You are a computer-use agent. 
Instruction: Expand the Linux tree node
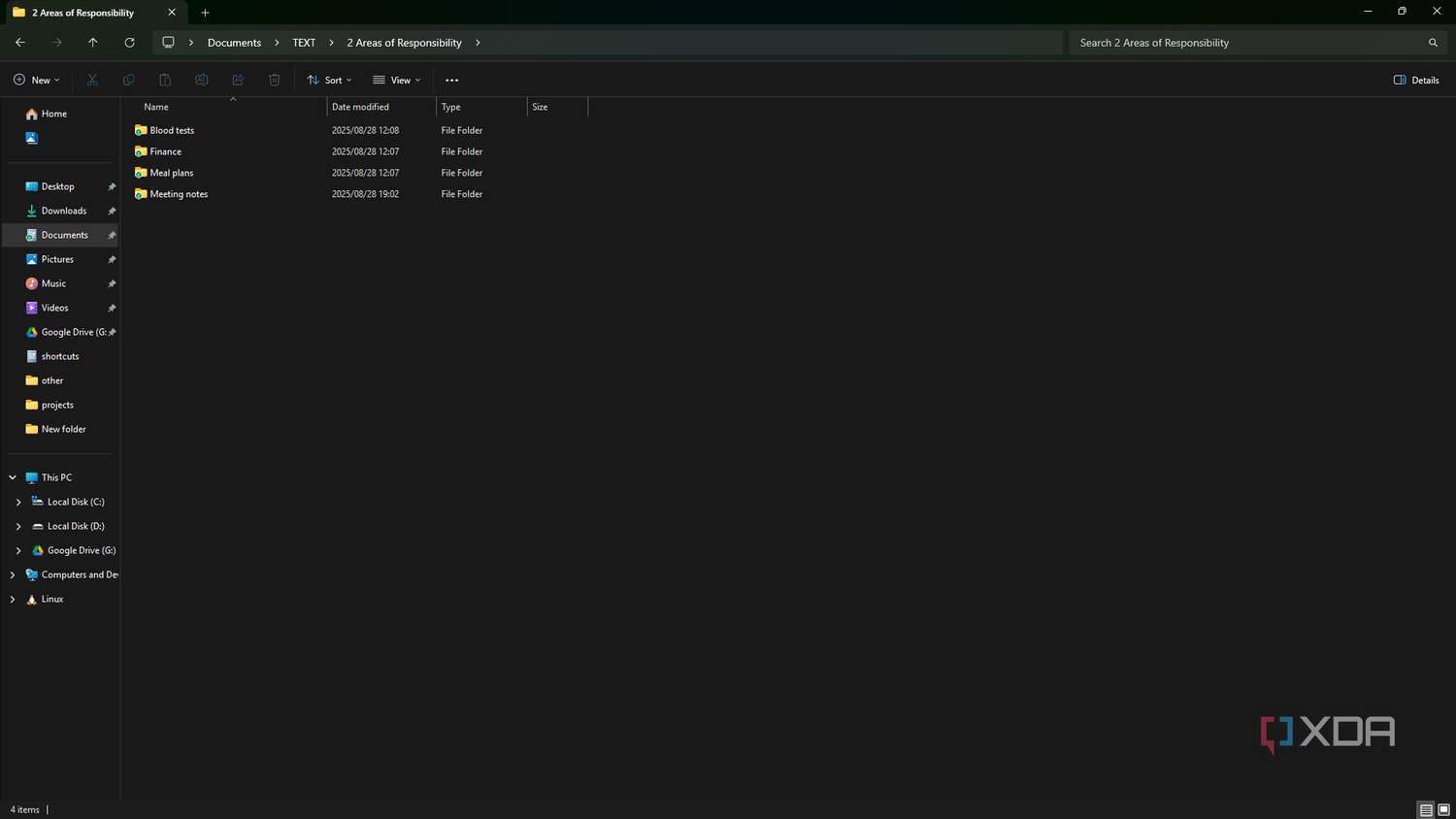13,600
